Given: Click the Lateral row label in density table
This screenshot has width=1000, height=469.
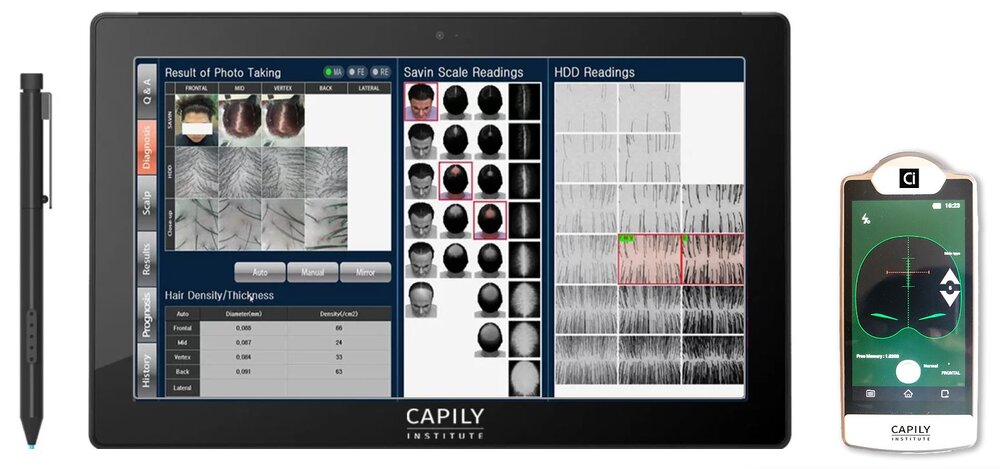Looking at the screenshot, I should [182, 388].
